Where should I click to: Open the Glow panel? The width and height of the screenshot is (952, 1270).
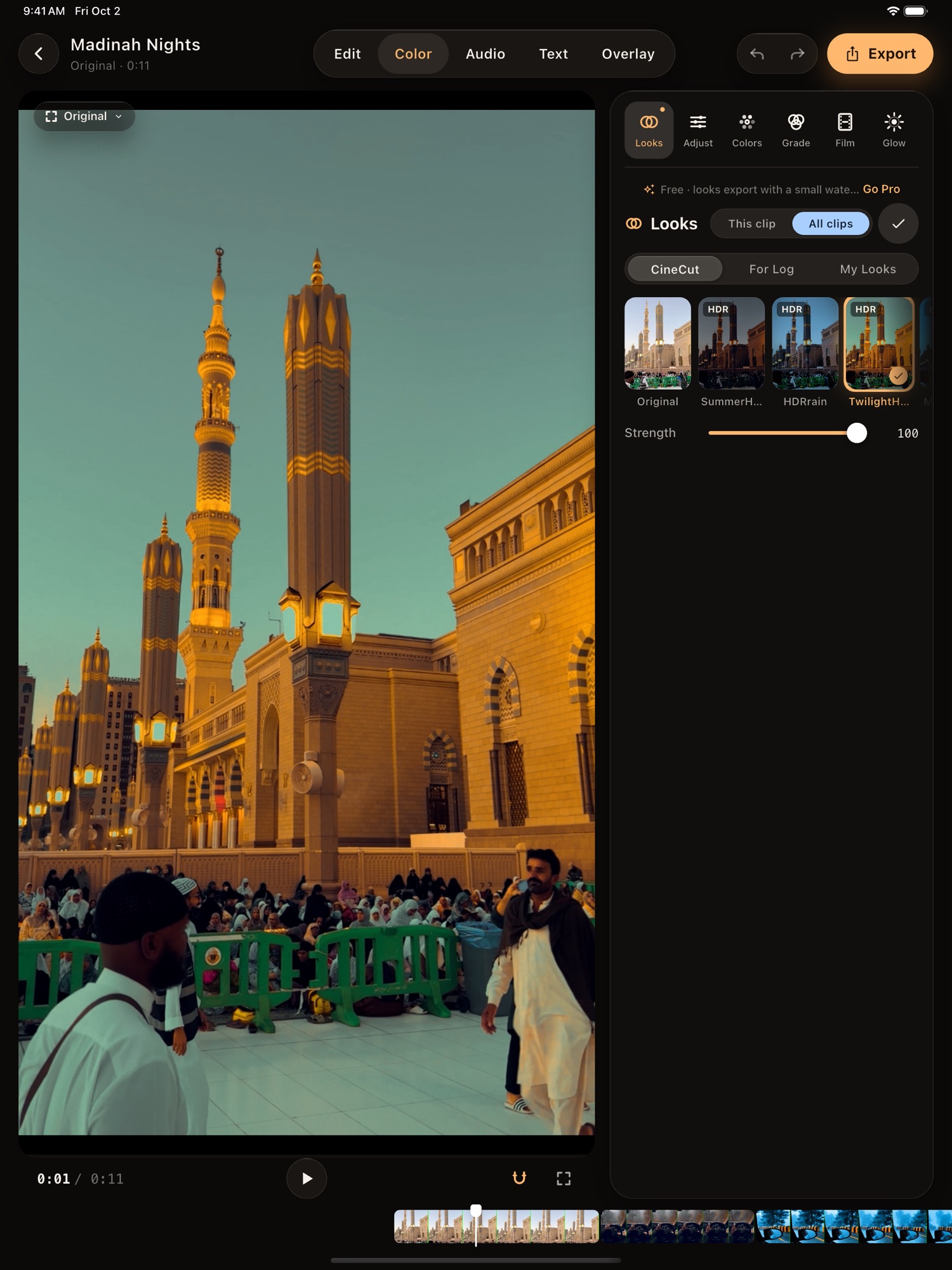[894, 130]
